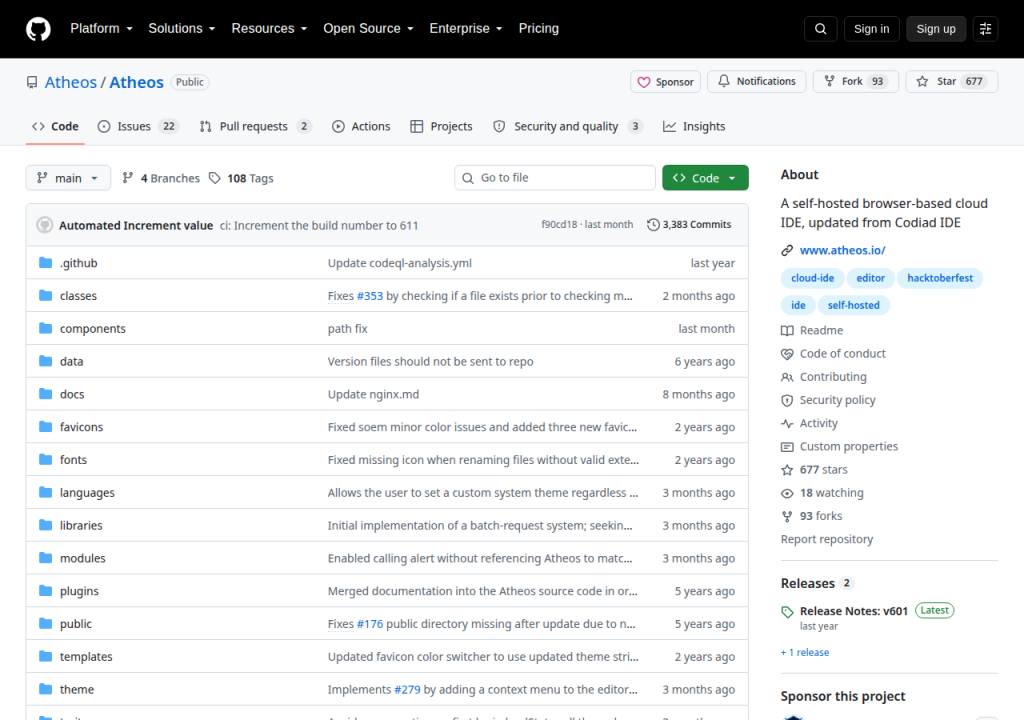The height and width of the screenshot is (720, 1024).
Task: View the 4 Branches link
Action: pyautogui.click(x=161, y=178)
